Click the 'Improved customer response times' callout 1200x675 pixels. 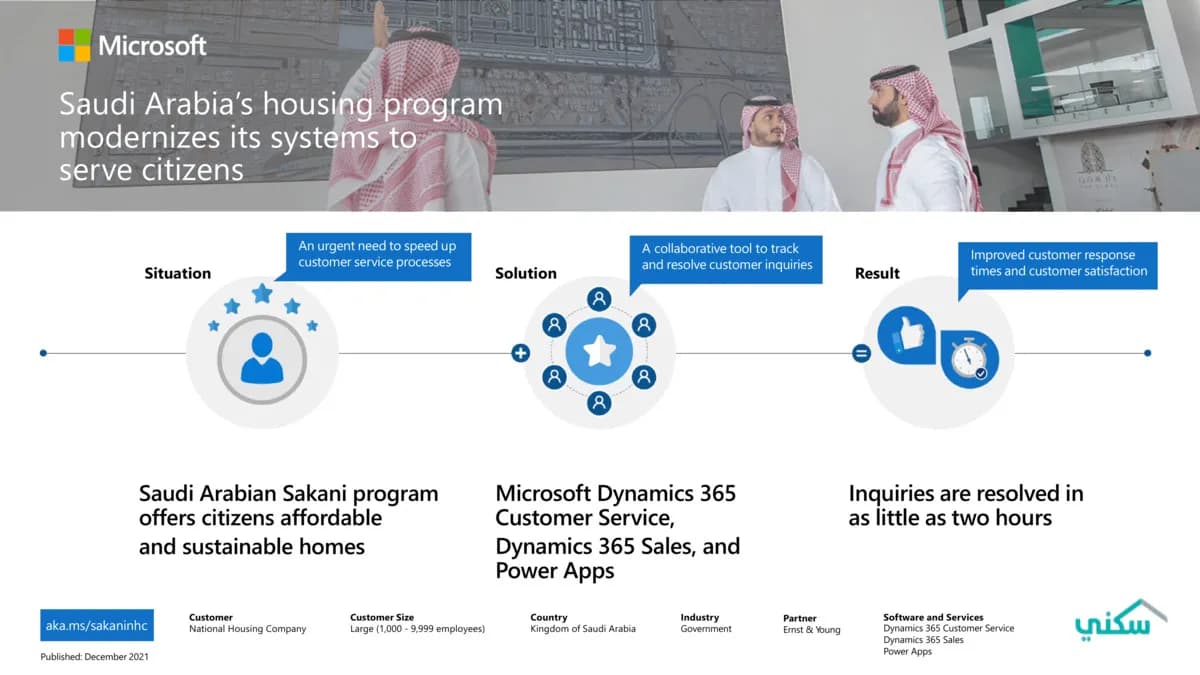coord(1058,264)
